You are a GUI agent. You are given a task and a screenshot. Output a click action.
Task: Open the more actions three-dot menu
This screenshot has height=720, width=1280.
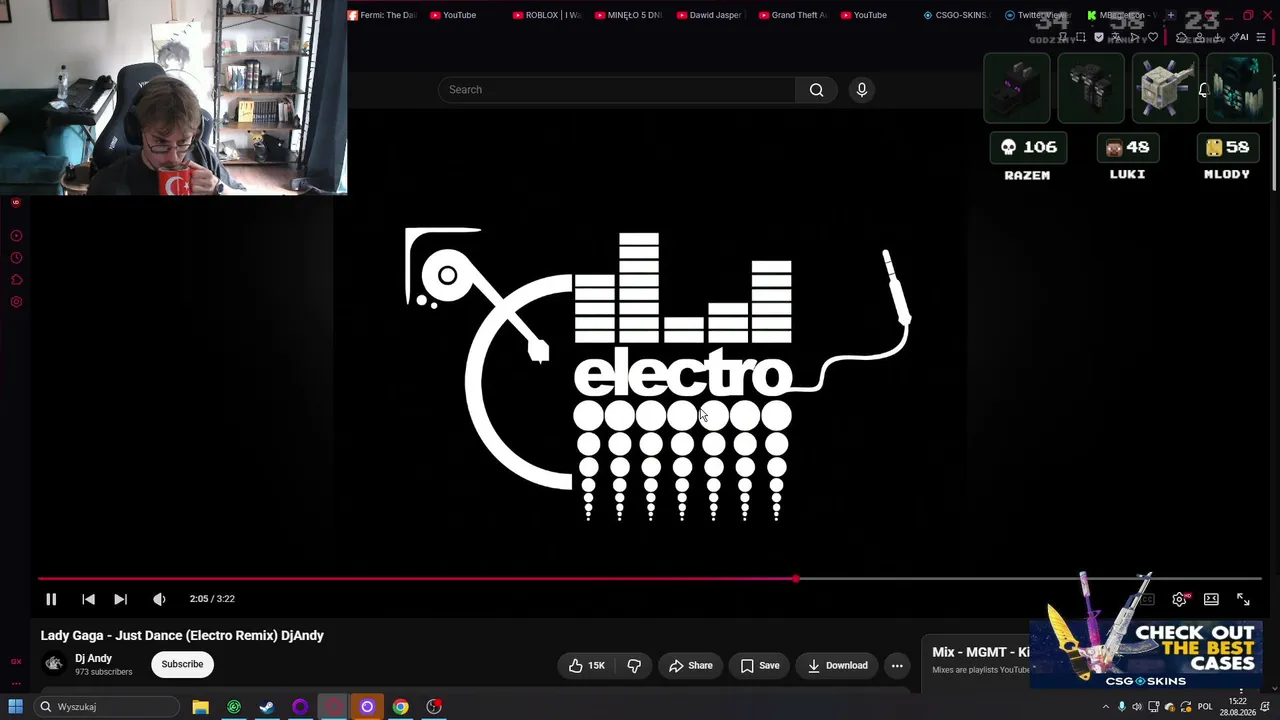coord(897,665)
